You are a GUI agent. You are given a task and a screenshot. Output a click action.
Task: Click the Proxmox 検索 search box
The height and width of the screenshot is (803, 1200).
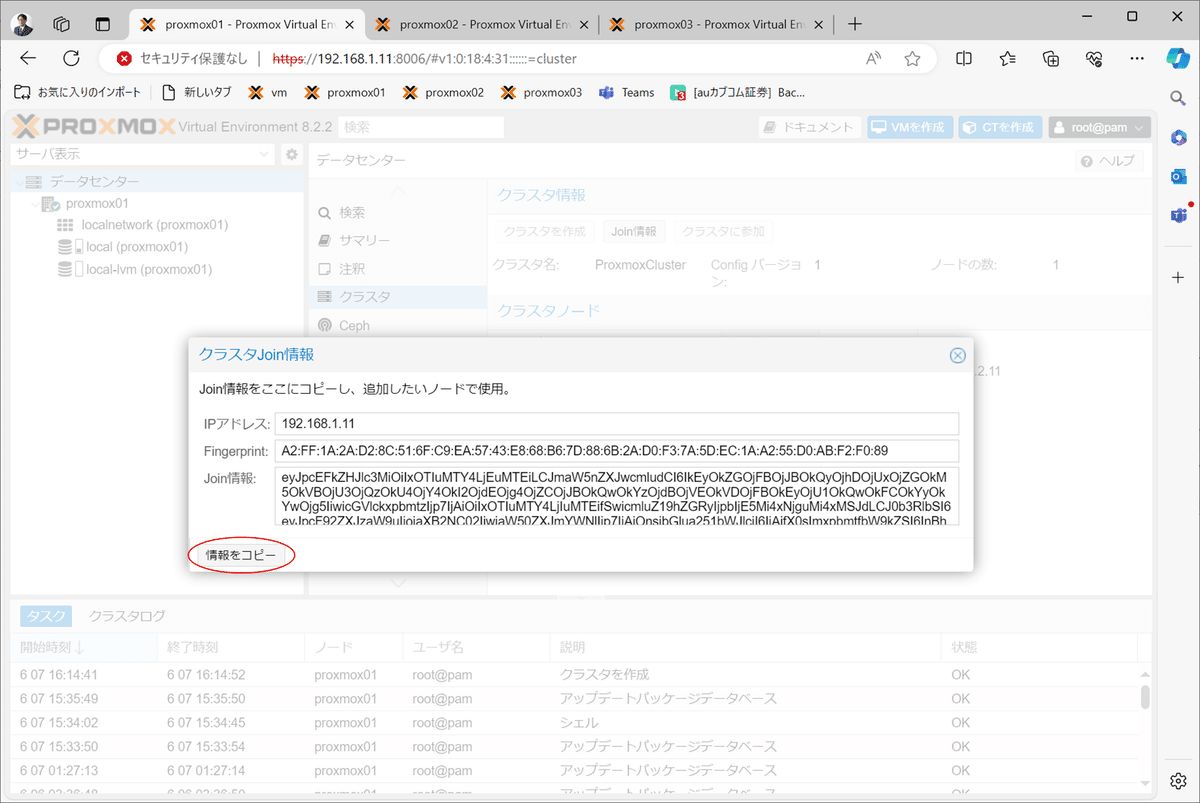tap(420, 127)
